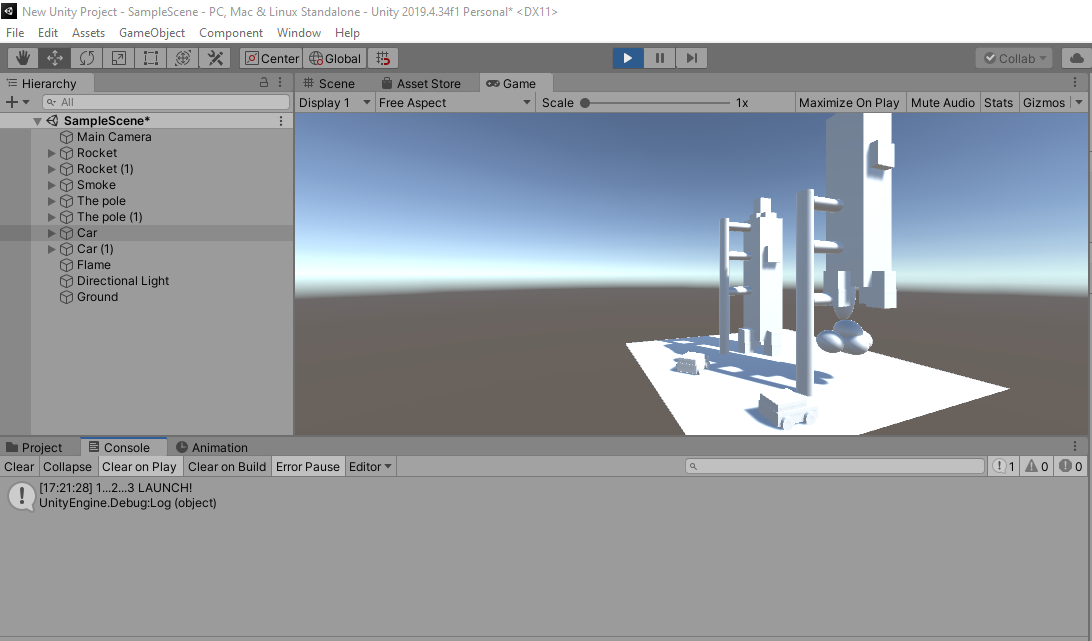Enable Error Pause in the Console
The image size is (1092, 641).
[307, 466]
